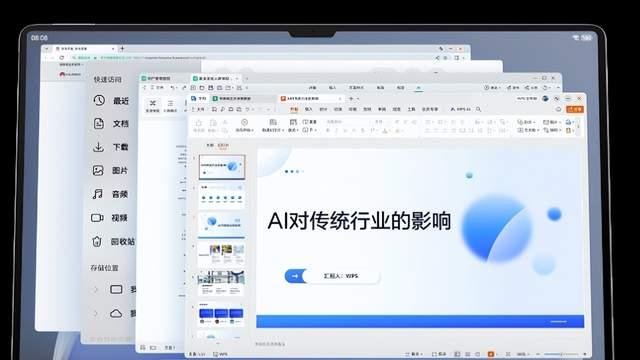This screenshot has width=640, height=360.
Task: Switch to 设计 tab in WPS Presentation
Action: click(x=323, y=109)
